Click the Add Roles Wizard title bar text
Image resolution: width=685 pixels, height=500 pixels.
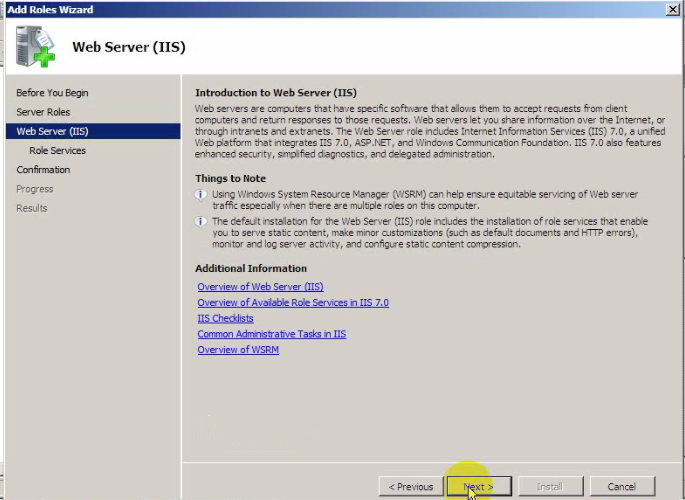(50, 10)
